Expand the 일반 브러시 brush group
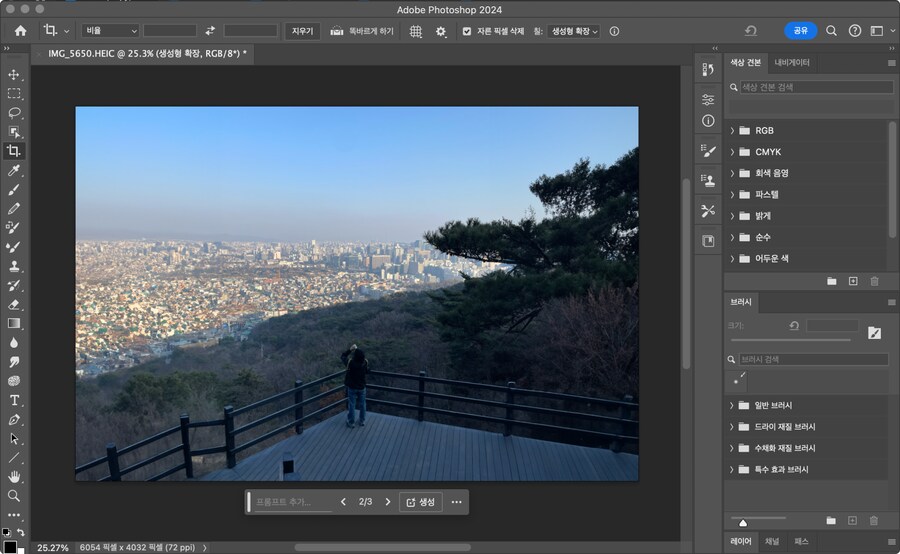The width and height of the screenshot is (900, 554). pos(732,406)
